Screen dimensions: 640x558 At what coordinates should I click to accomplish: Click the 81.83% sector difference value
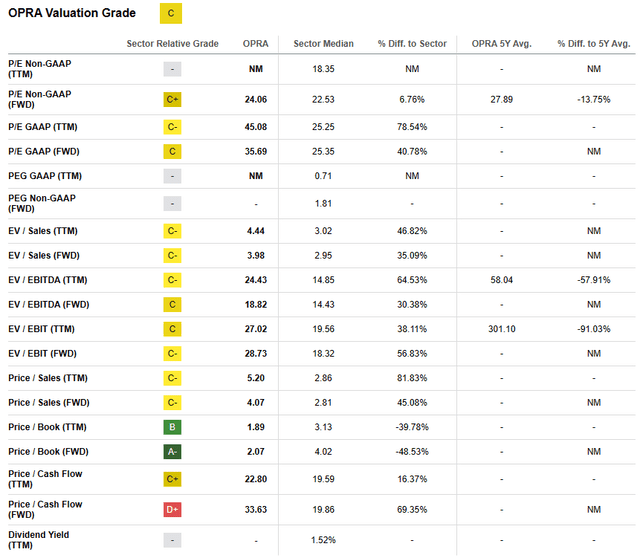point(412,378)
